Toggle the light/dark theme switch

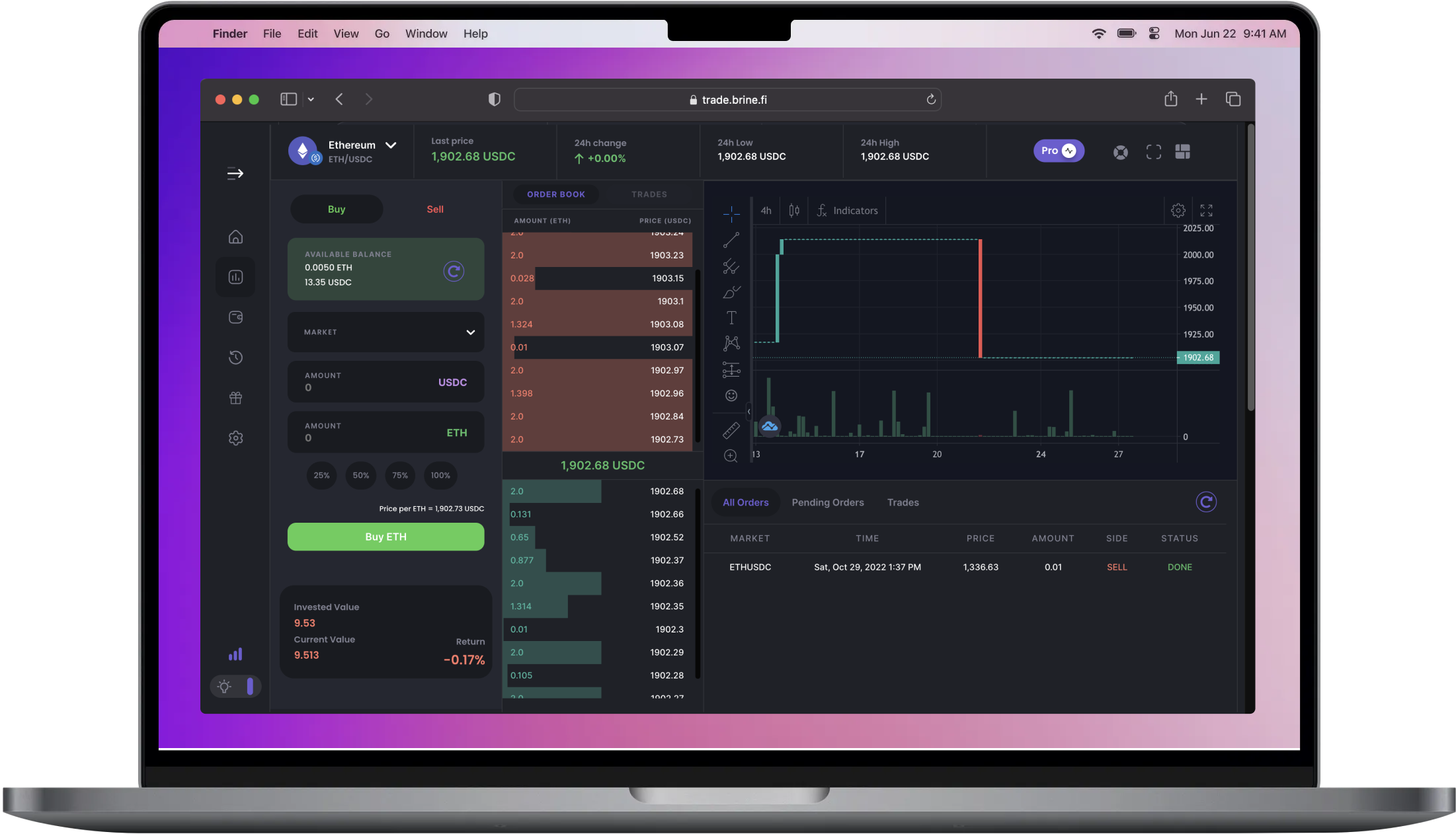click(235, 686)
